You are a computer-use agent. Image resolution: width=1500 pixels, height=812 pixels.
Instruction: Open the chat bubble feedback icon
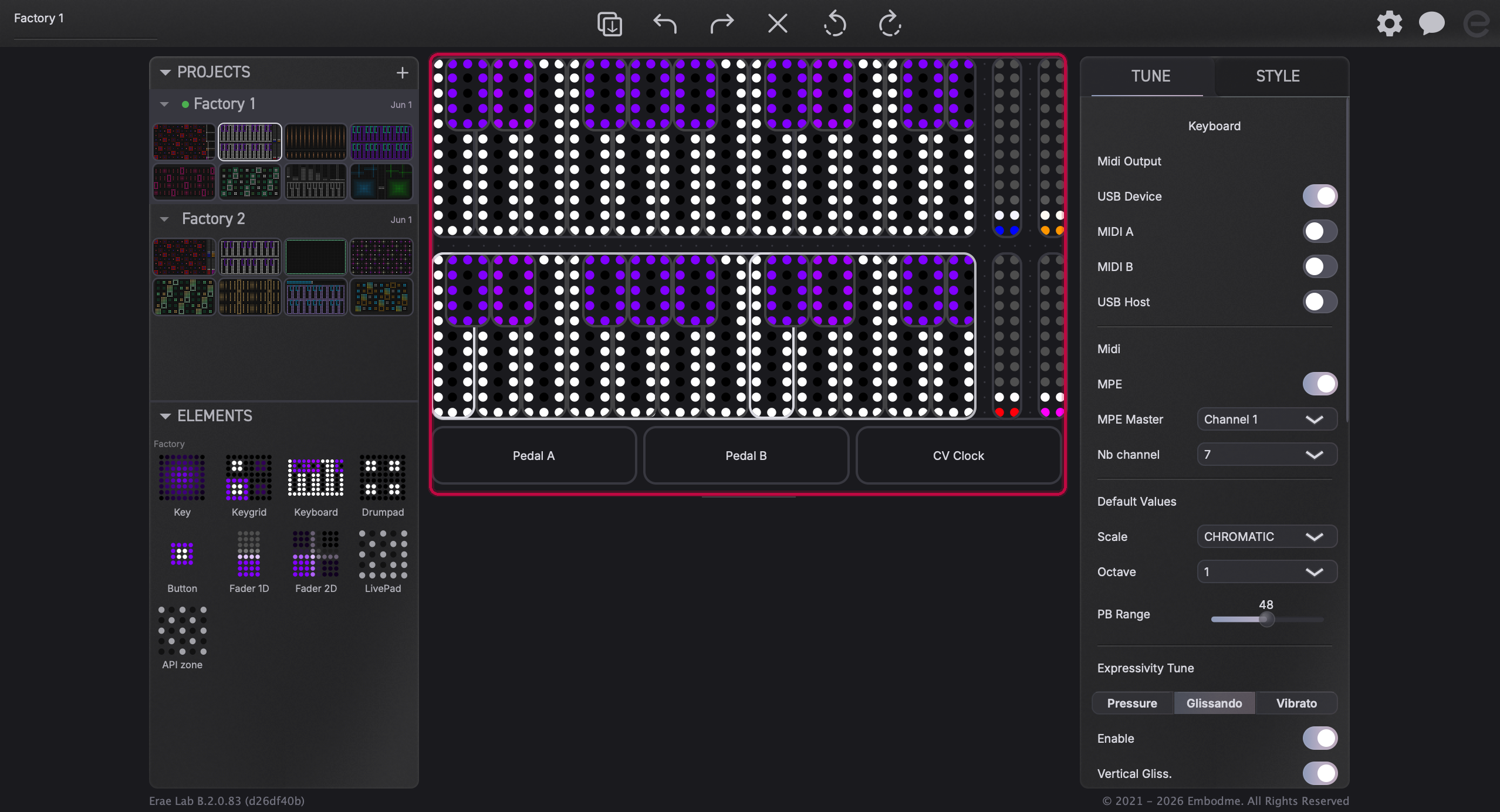coord(1431,24)
